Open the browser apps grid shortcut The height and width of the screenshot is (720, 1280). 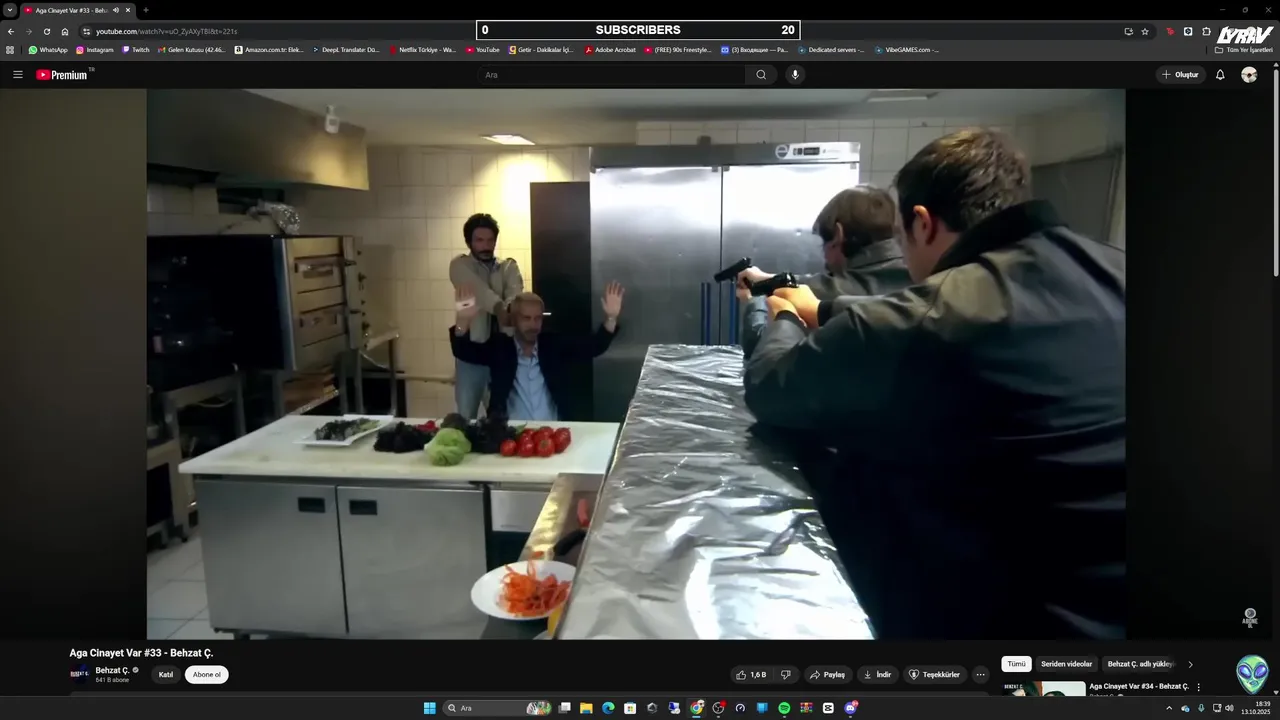coord(10,49)
